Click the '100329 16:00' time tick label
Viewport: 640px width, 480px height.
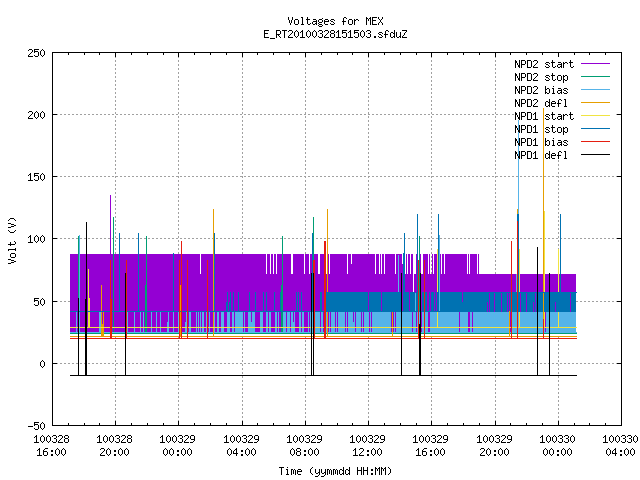pyautogui.click(x=431, y=446)
